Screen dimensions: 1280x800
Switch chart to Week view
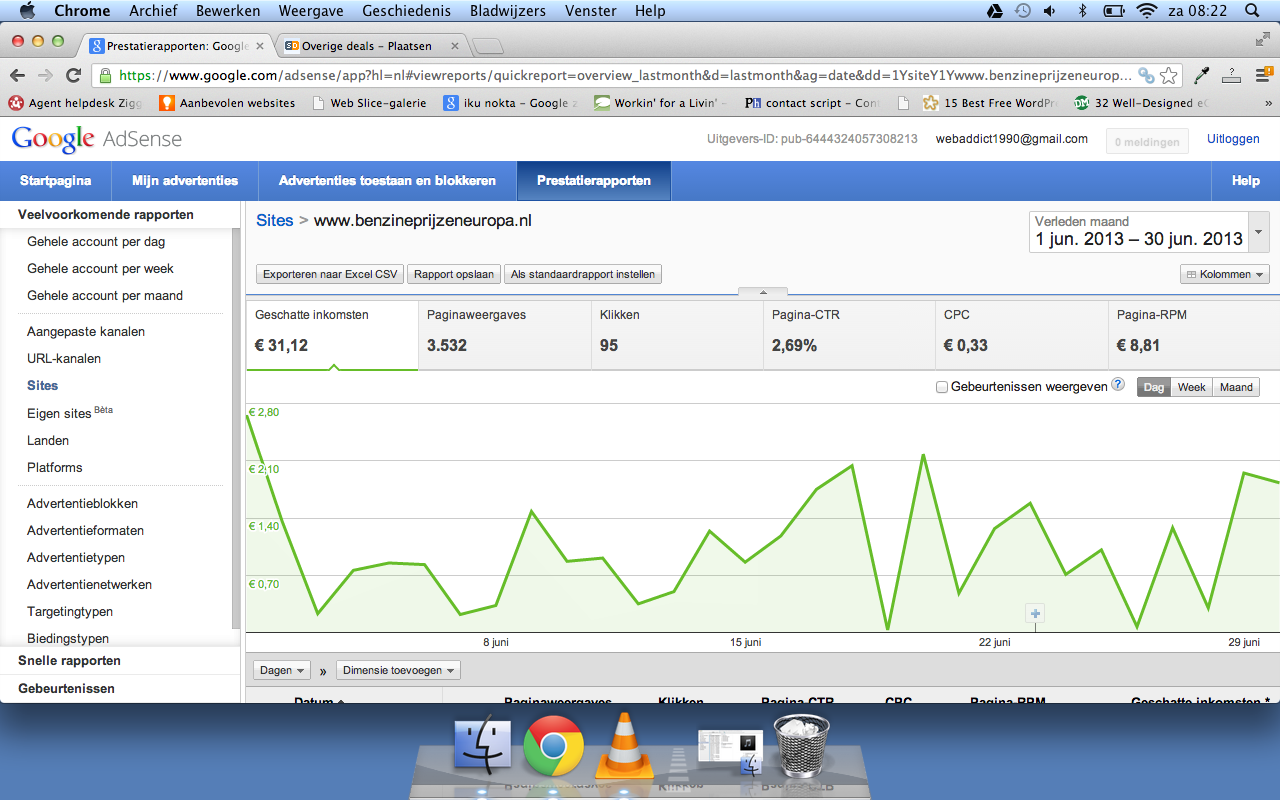pos(1191,387)
